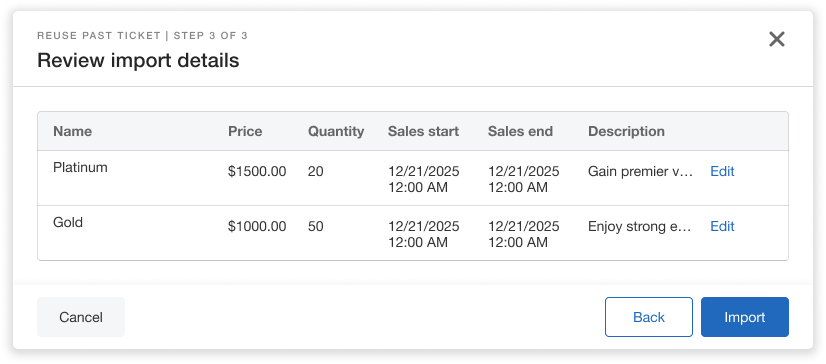Edit the Platinum ticket
Viewport: 826px width, 364px height.
point(722,171)
